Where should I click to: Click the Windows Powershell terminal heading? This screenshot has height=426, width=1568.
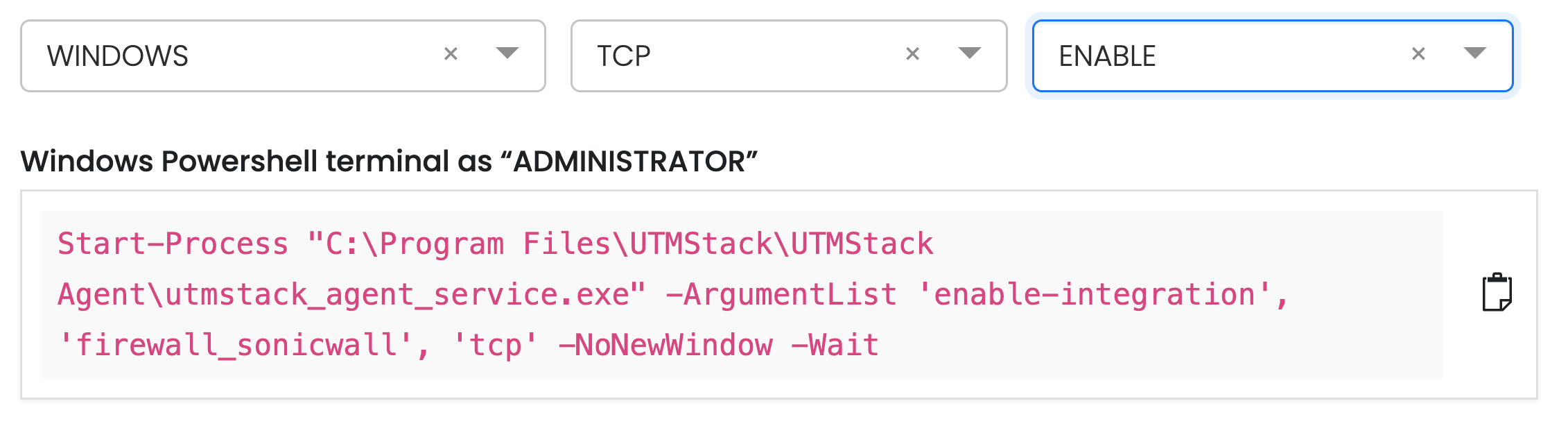(x=389, y=161)
